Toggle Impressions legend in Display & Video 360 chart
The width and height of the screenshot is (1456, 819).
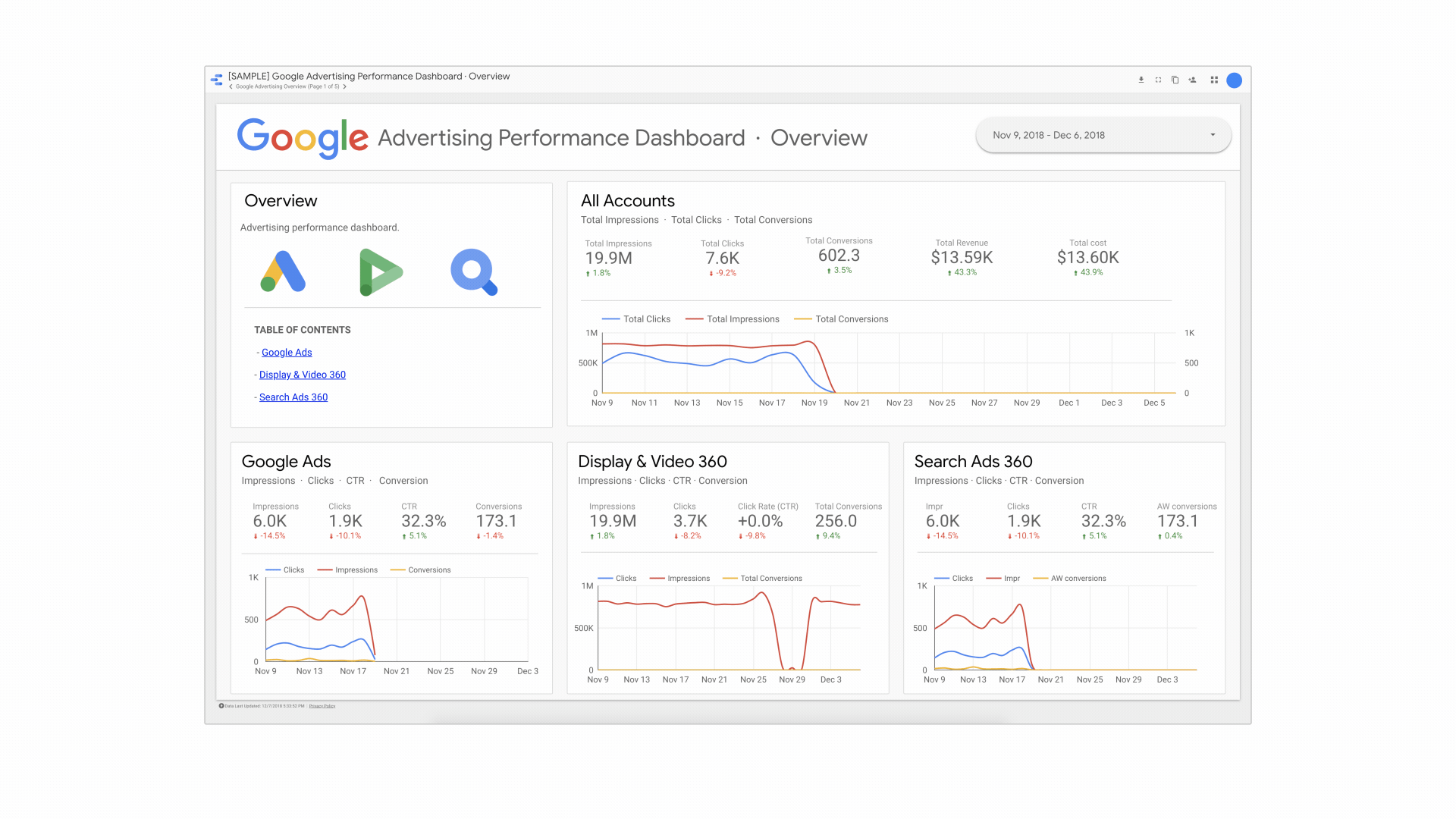click(x=679, y=579)
